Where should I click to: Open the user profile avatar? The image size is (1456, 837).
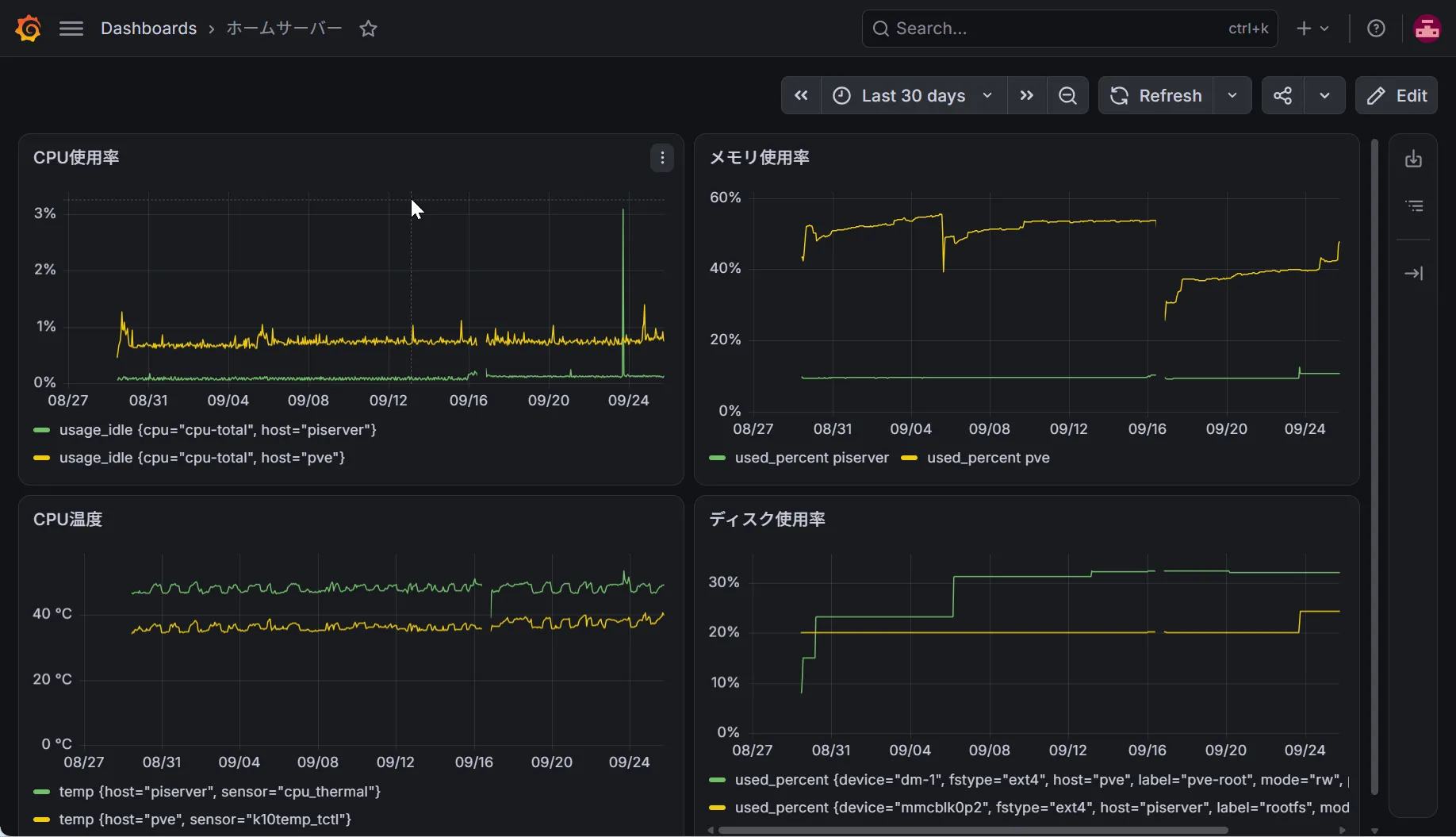coord(1427,29)
